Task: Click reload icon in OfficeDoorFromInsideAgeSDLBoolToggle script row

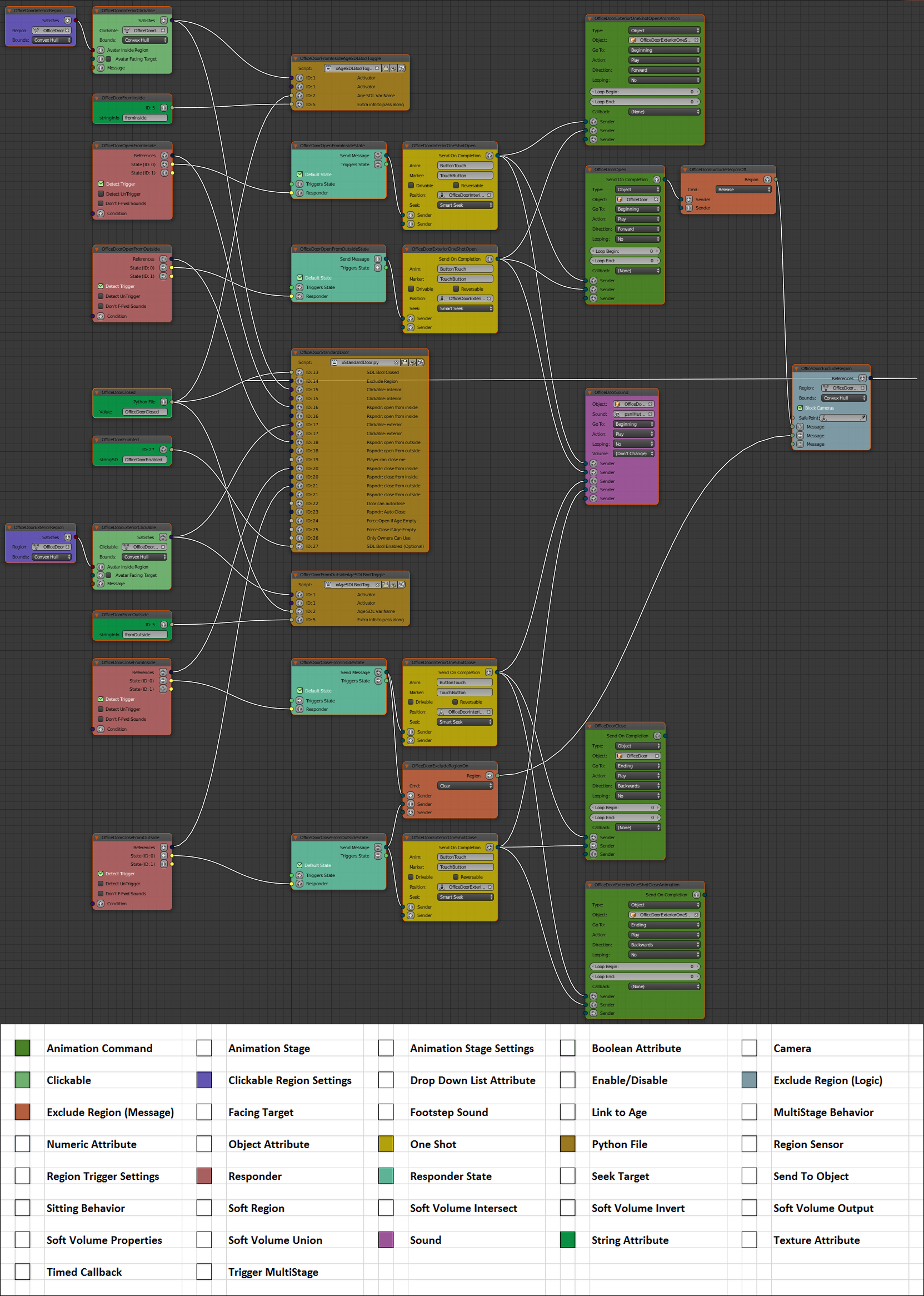Action: click(401, 68)
